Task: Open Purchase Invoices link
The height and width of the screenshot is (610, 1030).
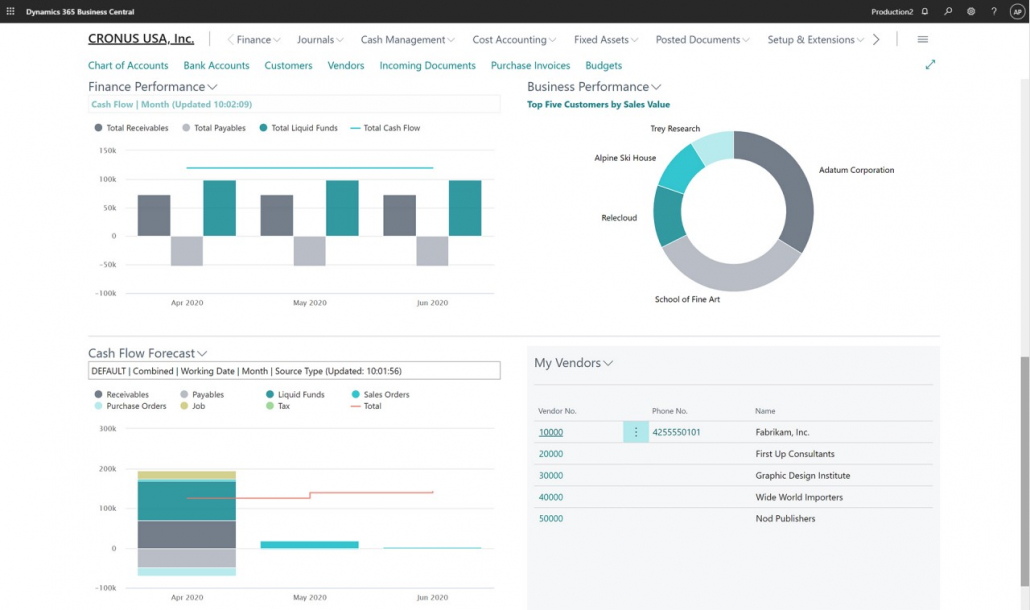Action: (x=530, y=65)
